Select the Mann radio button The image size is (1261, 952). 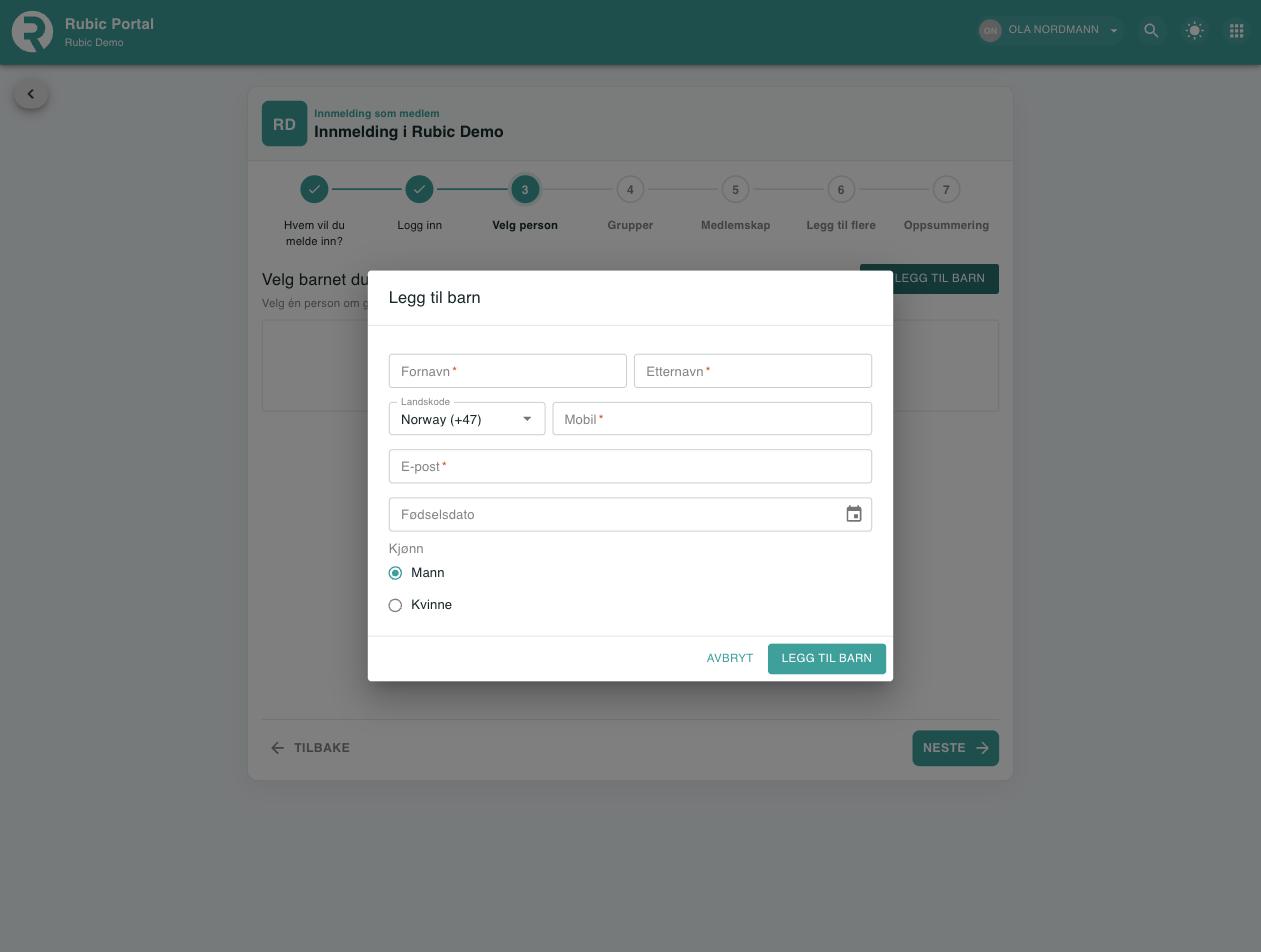395,573
